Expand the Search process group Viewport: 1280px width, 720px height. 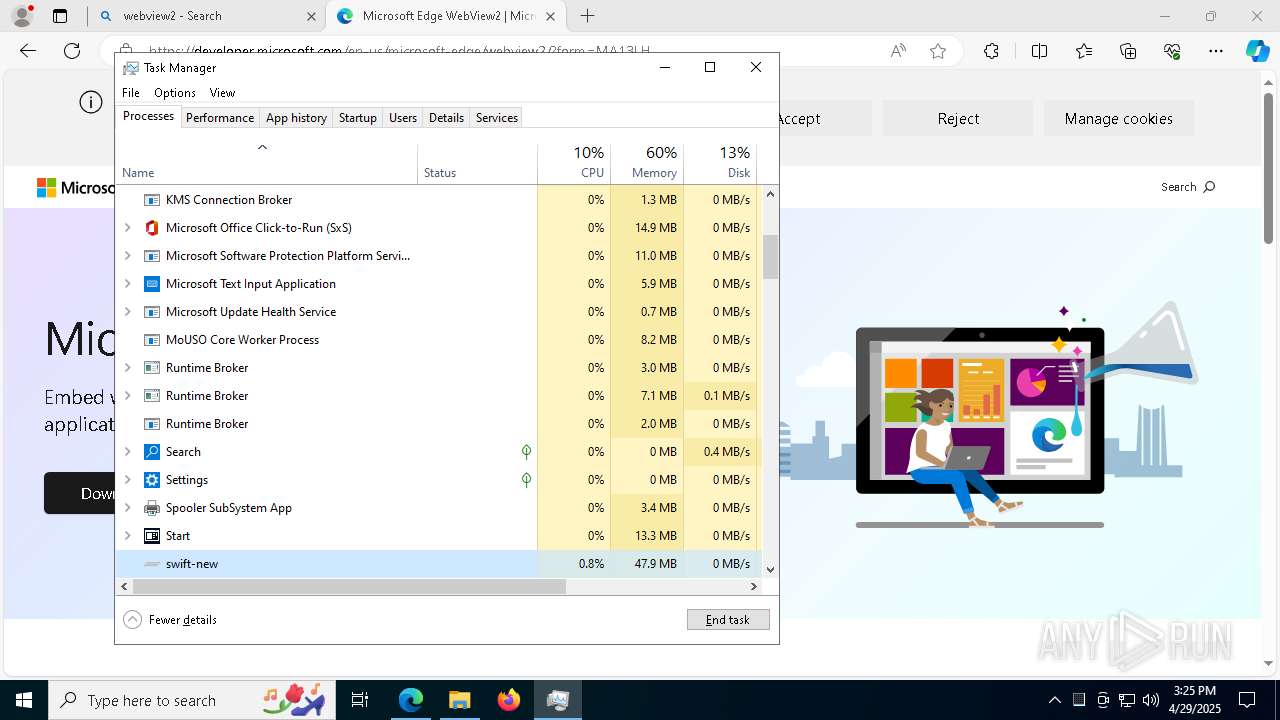point(128,452)
